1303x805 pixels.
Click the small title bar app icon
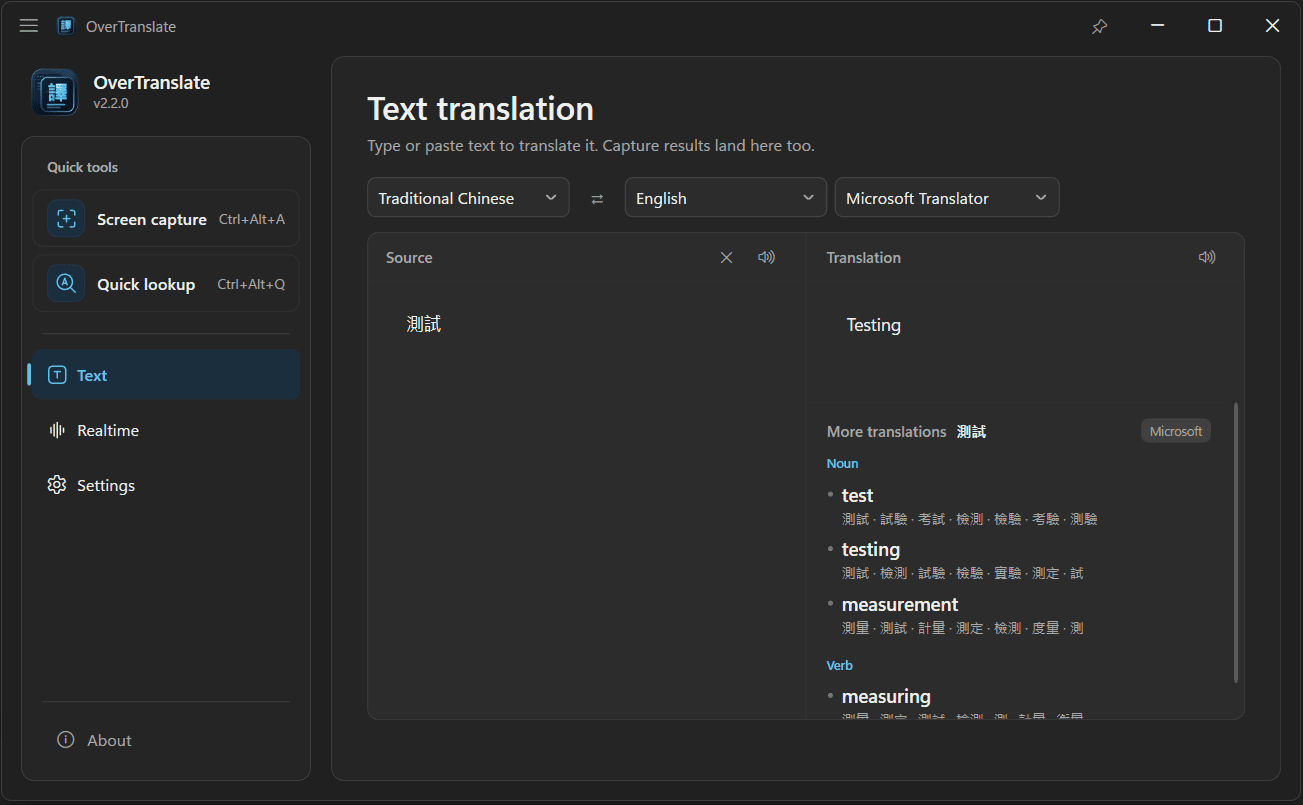click(x=65, y=26)
